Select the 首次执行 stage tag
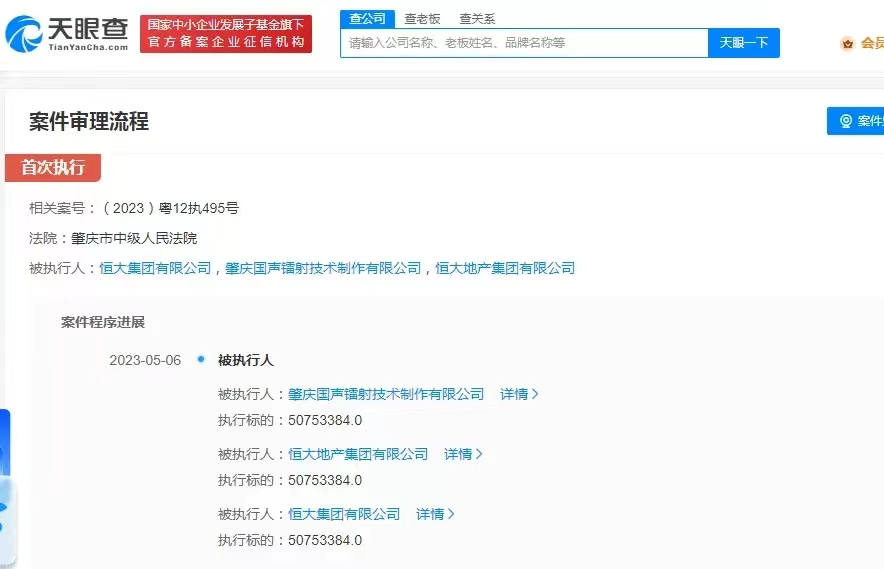Image resolution: width=884 pixels, height=569 pixels. pyautogui.click(x=53, y=167)
